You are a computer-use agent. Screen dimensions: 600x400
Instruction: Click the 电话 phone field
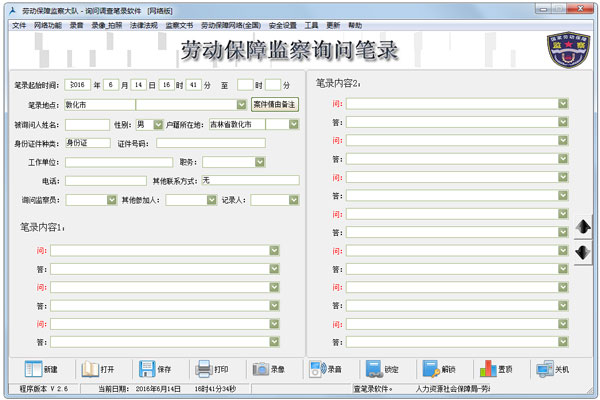[106, 181]
